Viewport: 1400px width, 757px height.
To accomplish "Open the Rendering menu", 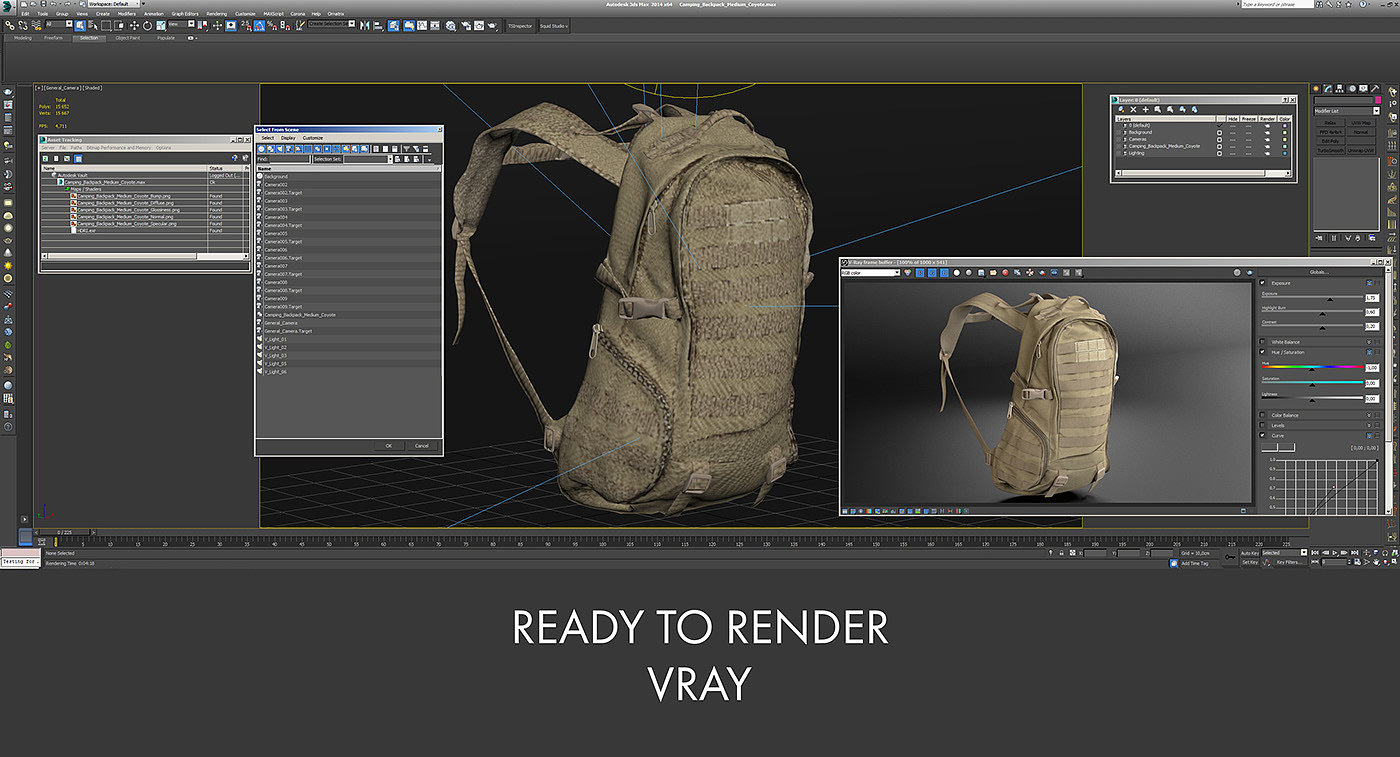I will pyautogui.click(x=216, y=14).
